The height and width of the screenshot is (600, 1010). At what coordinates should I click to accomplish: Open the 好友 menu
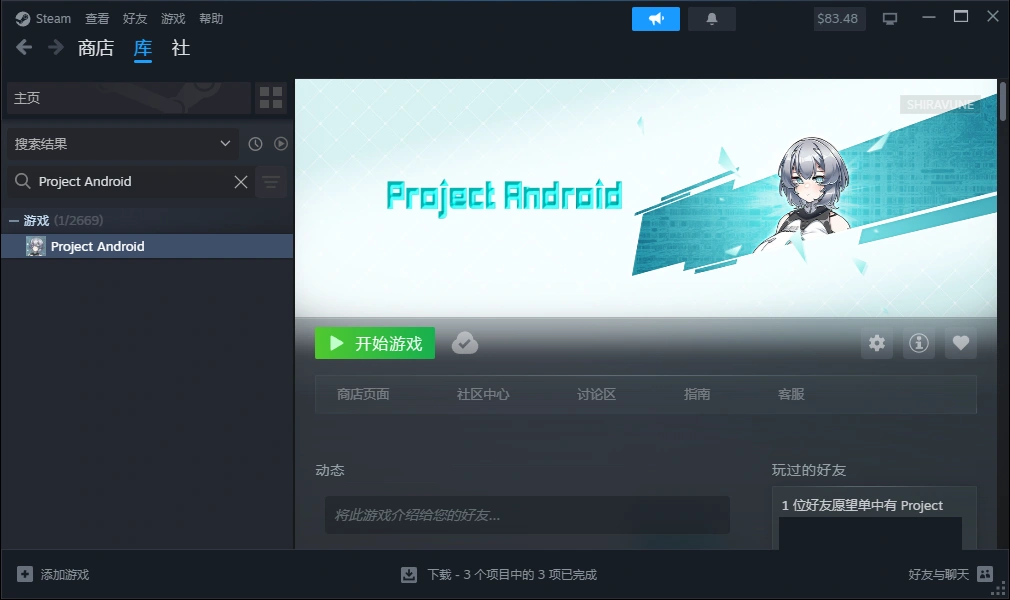tap(135, 19)
